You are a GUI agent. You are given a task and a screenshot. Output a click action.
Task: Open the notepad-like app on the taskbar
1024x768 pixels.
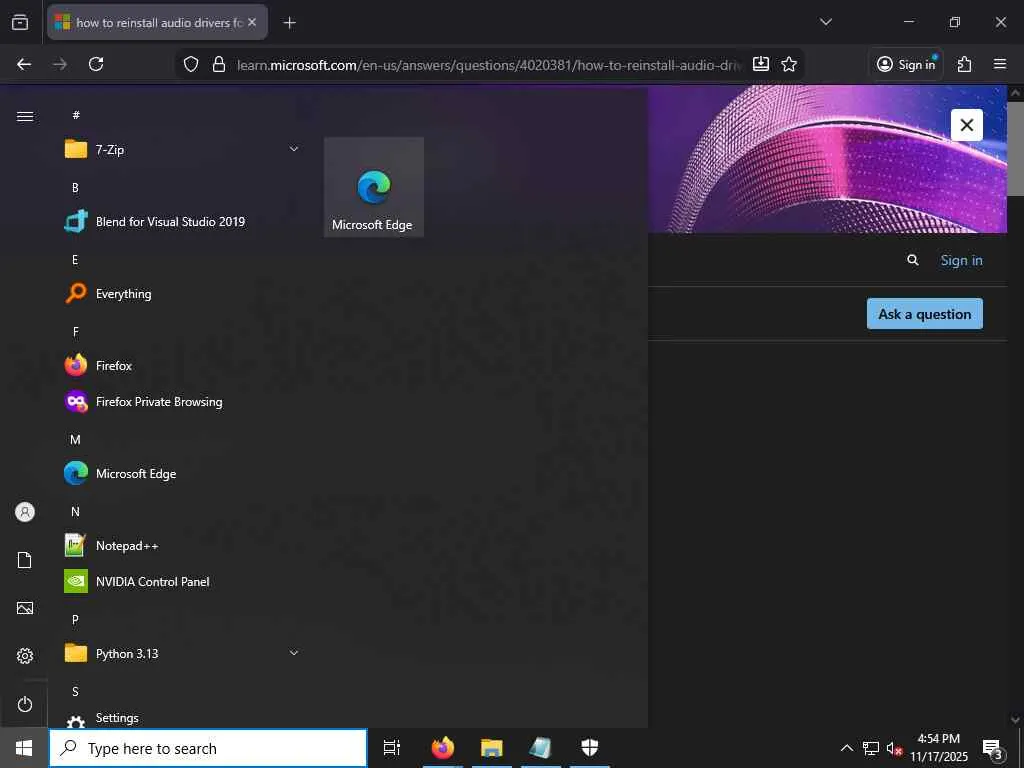(541, 748)
